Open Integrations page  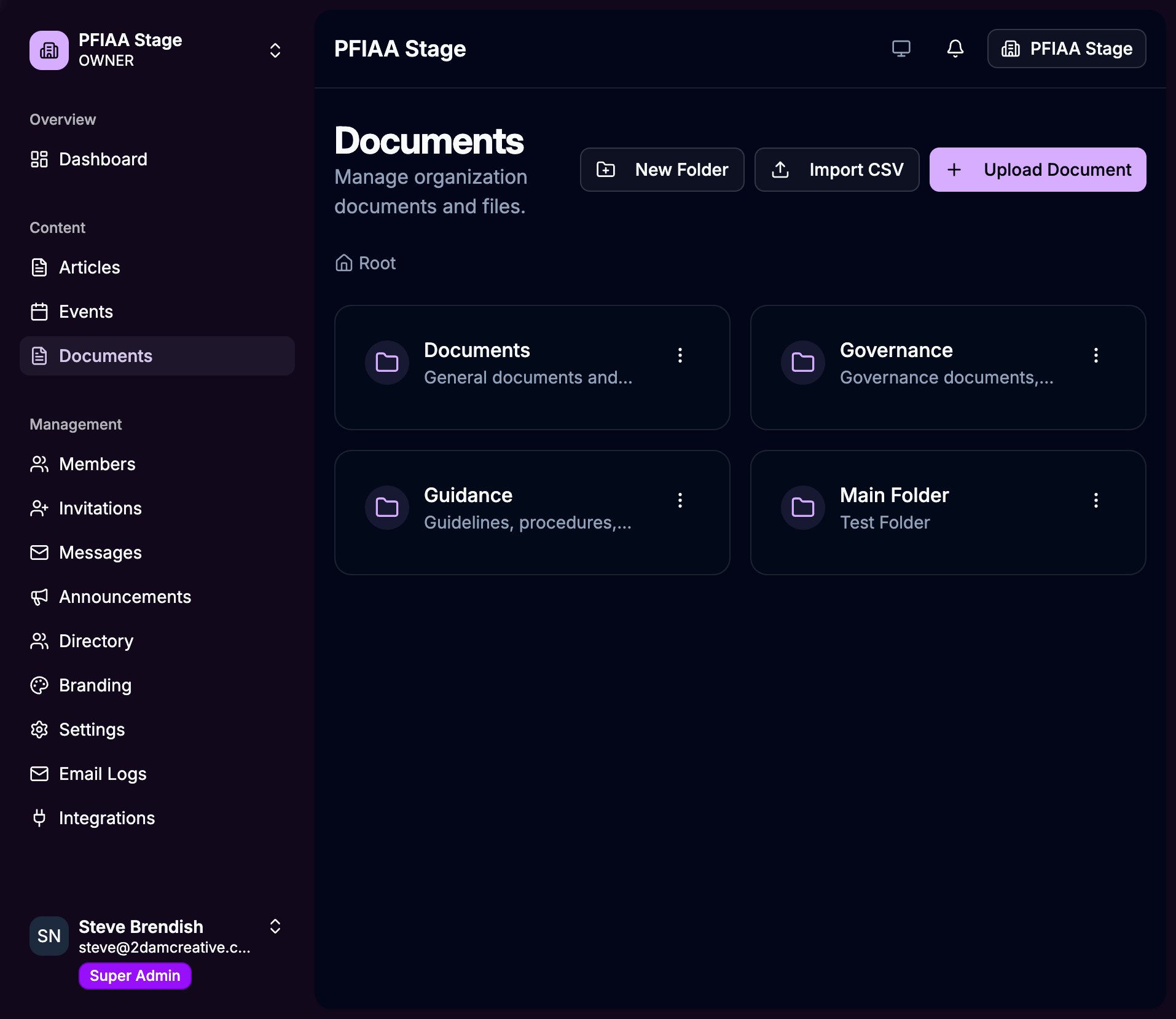[x=157, y=818]
